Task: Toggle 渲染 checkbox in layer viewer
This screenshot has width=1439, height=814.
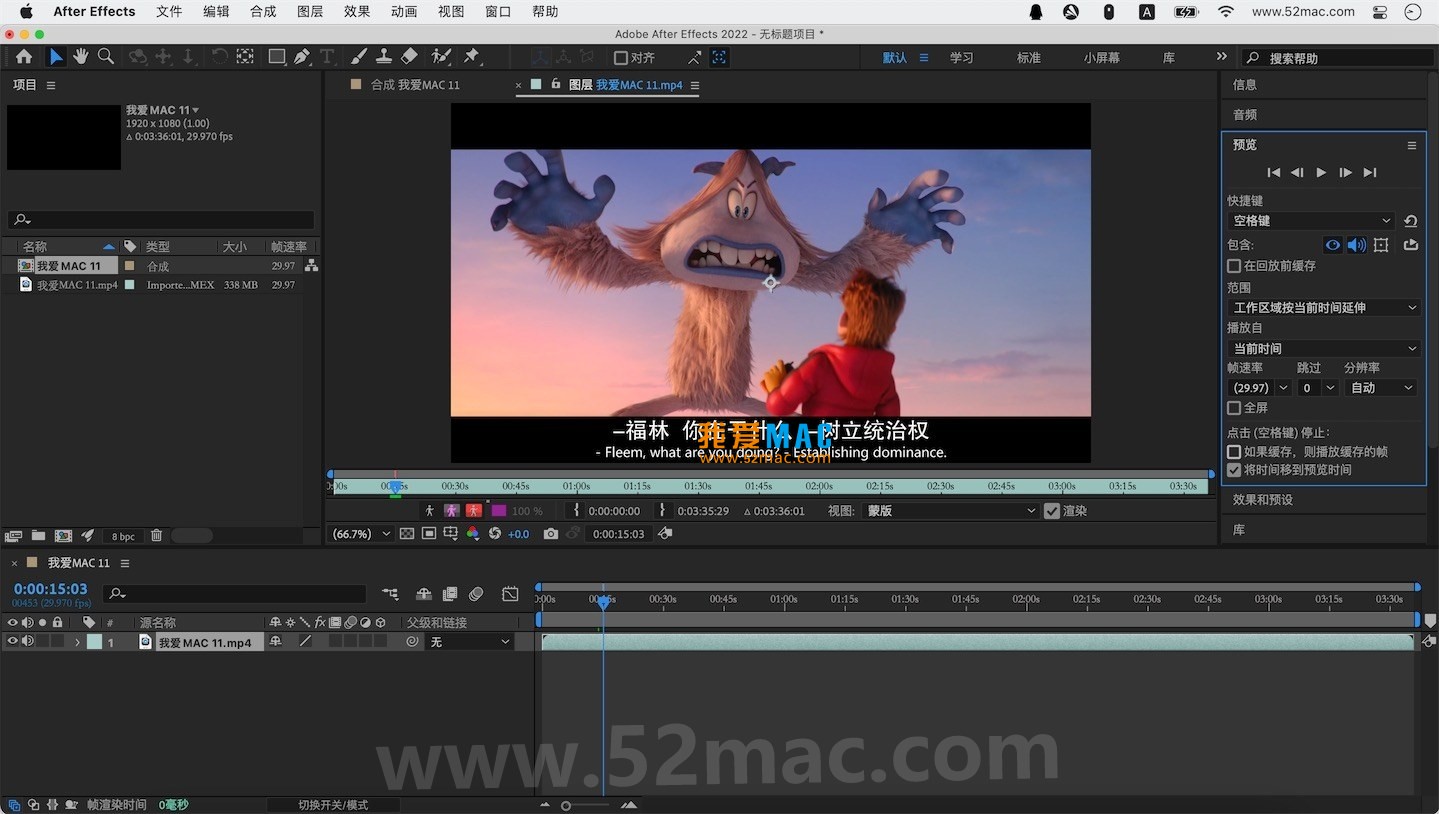Action: coord(1052,511)
